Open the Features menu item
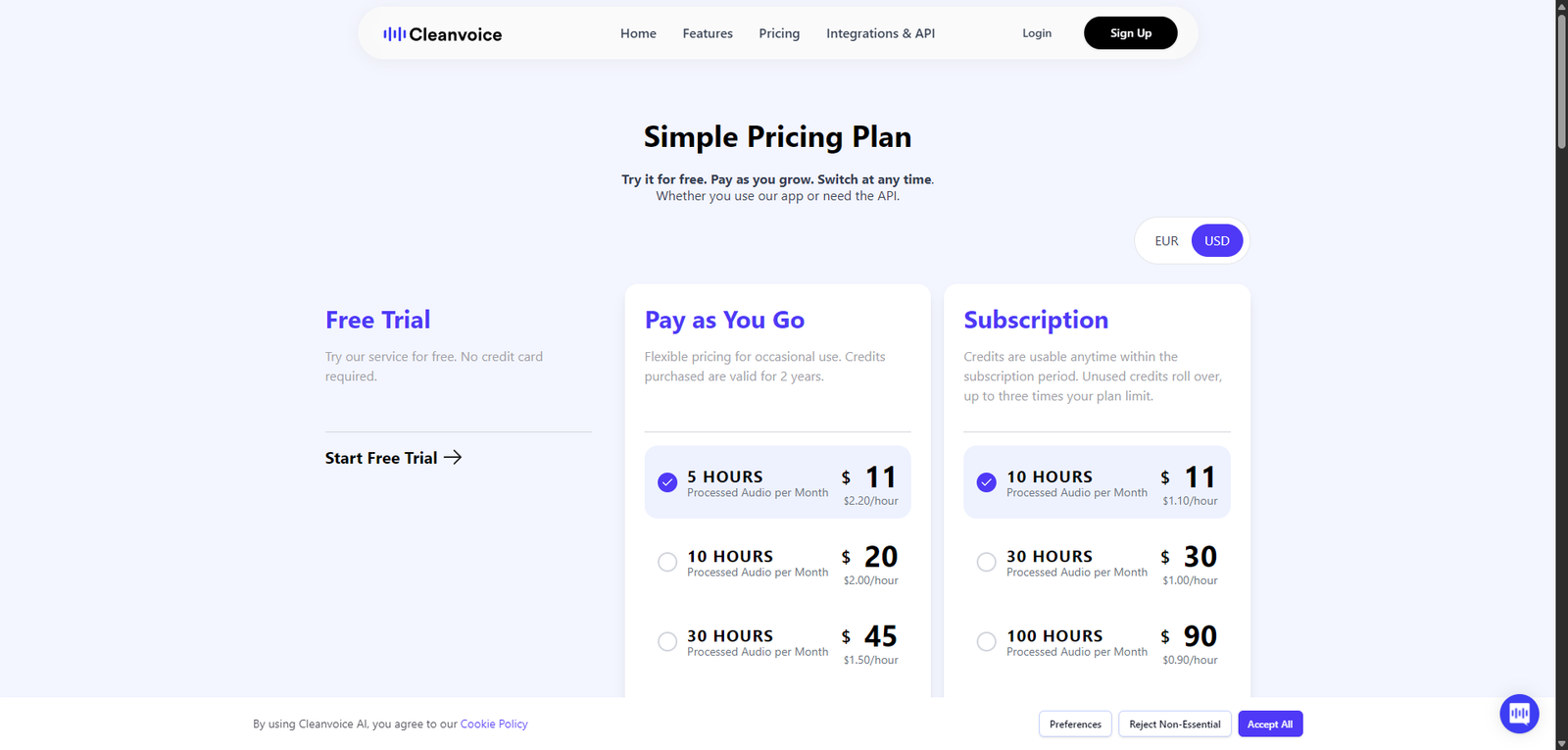 (x=708, y=33)
